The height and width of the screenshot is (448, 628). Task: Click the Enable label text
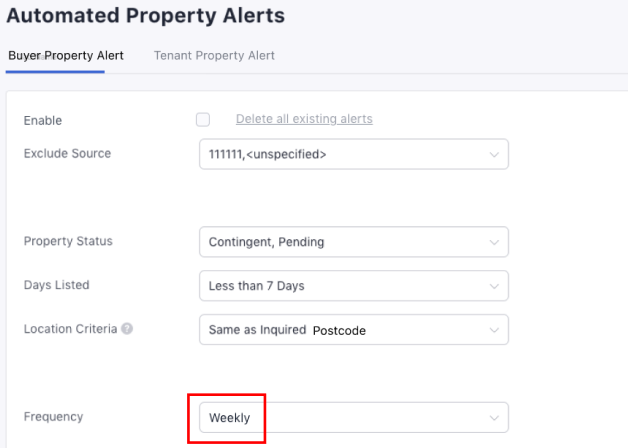[x=43, y=121]
